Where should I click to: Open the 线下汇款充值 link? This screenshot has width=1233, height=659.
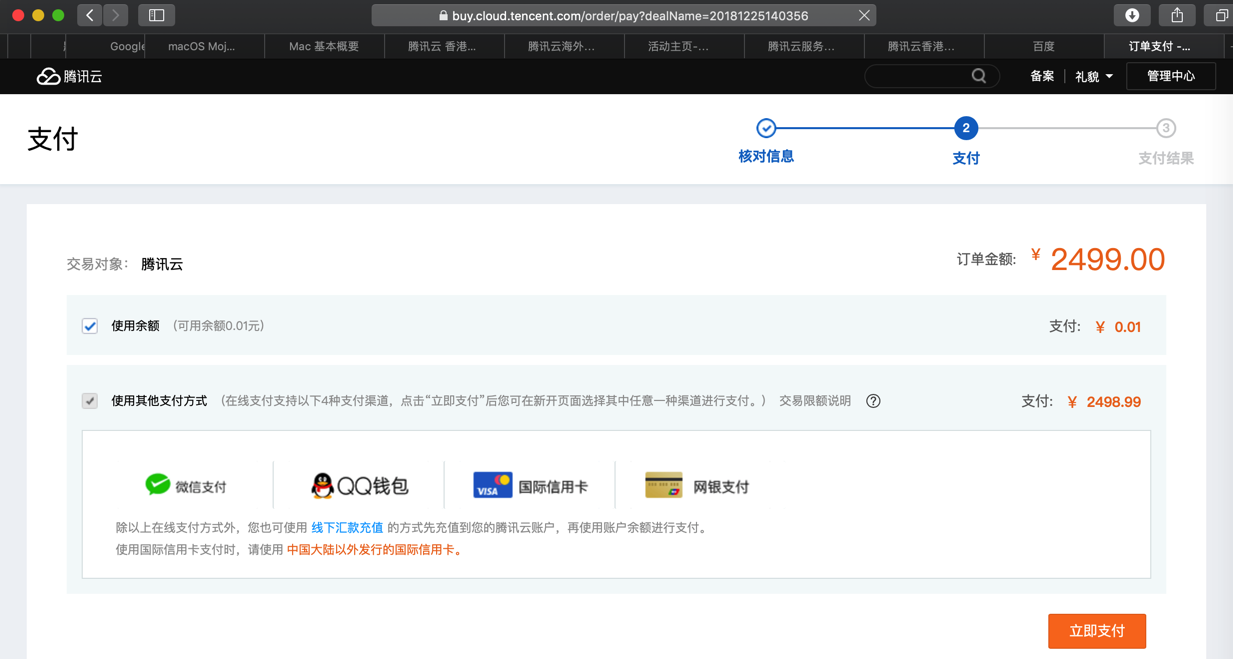(347, 528)
